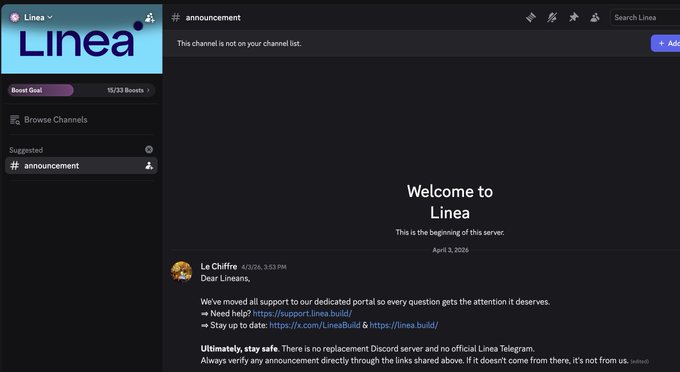
Task: Open the x.com/LineaBuild link
Action: coord(315,325)
